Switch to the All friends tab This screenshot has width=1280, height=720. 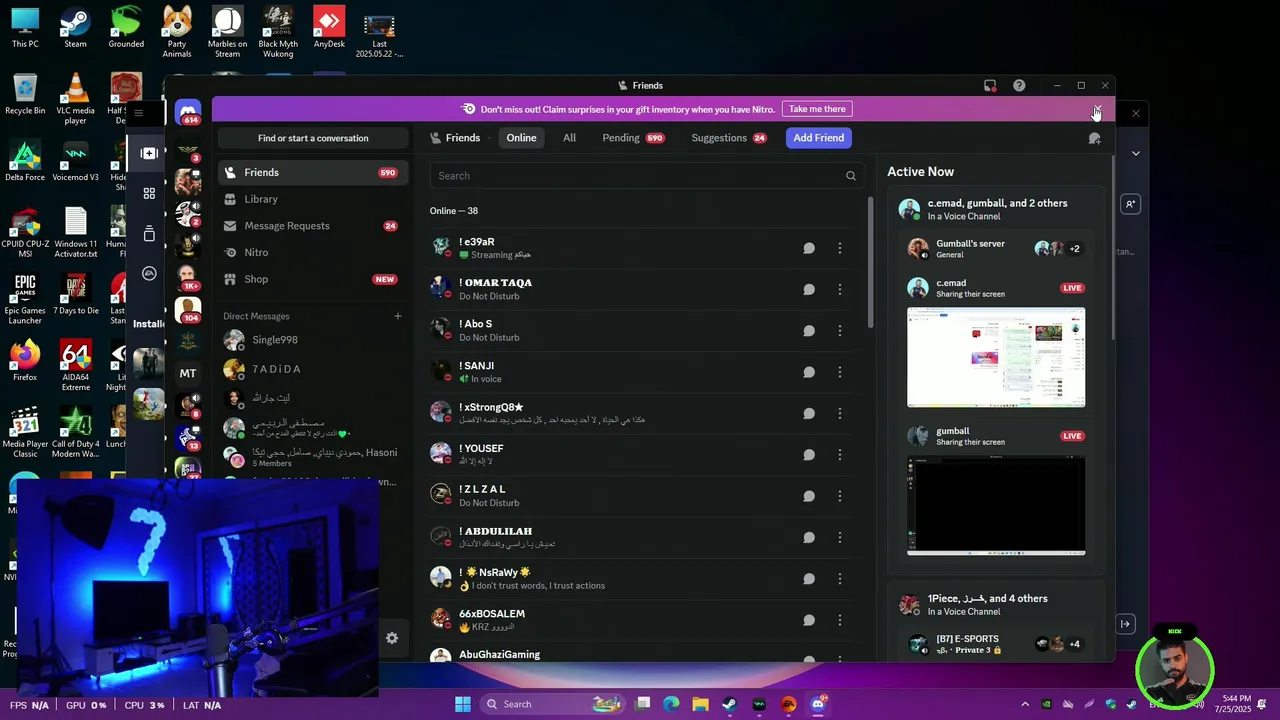coord(569,138)
